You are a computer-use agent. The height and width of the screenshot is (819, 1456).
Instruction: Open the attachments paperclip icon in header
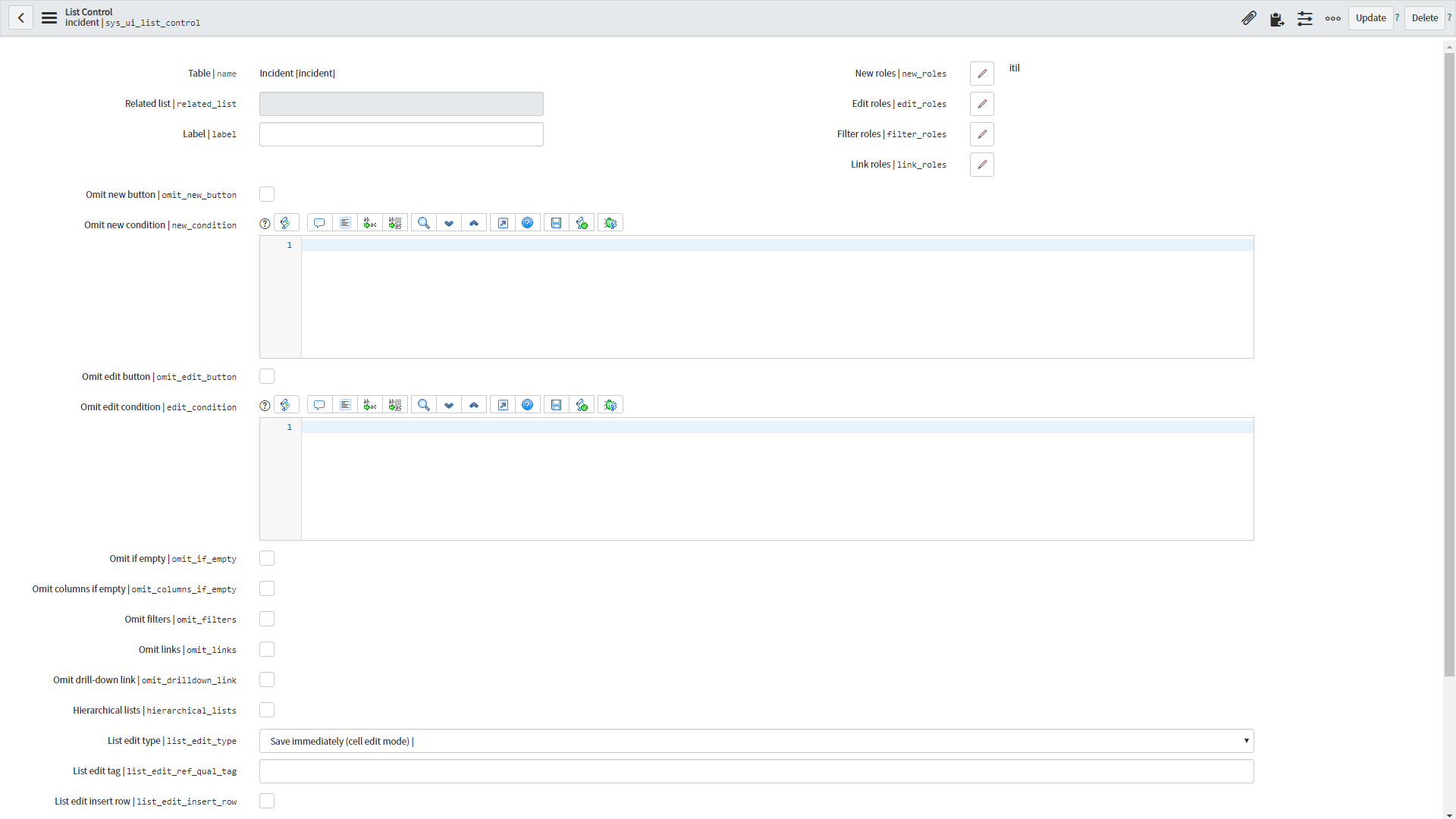point(1248,18)
